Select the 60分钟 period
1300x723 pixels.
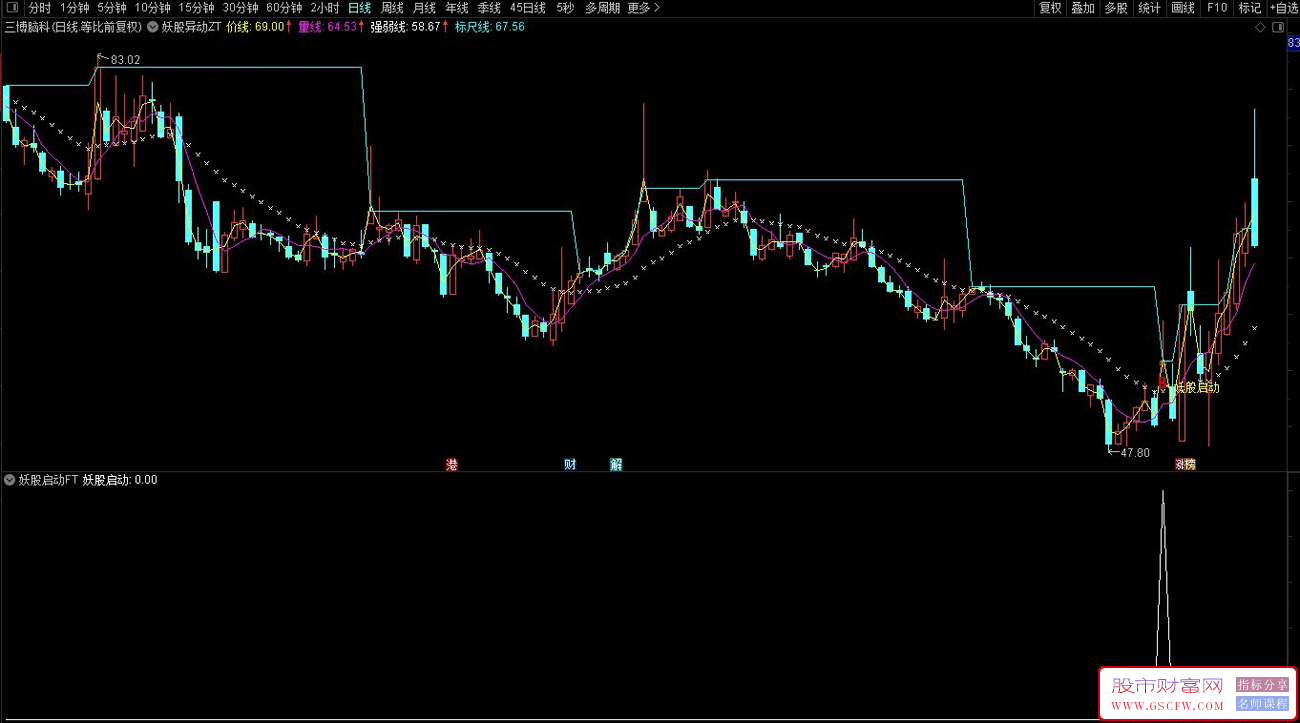pyautogui.click(x=285, y=8)
